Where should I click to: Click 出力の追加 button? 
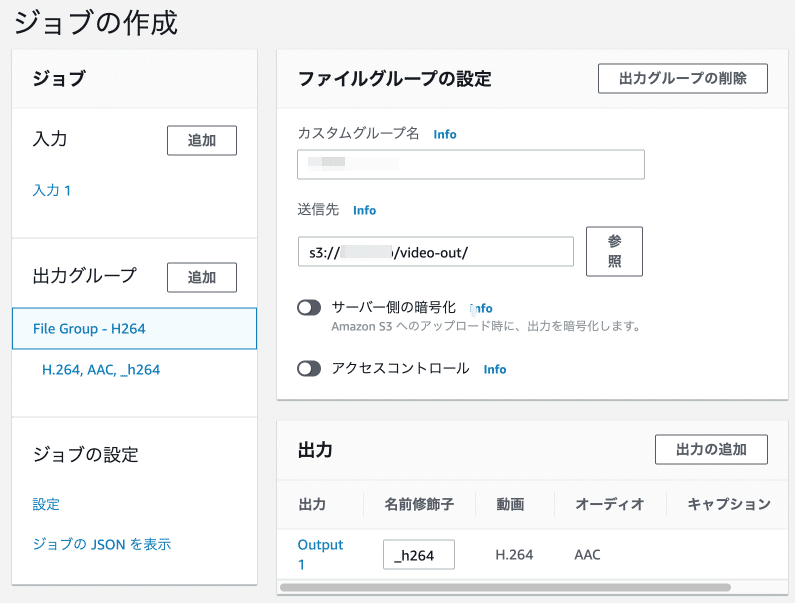pos(710,449)
